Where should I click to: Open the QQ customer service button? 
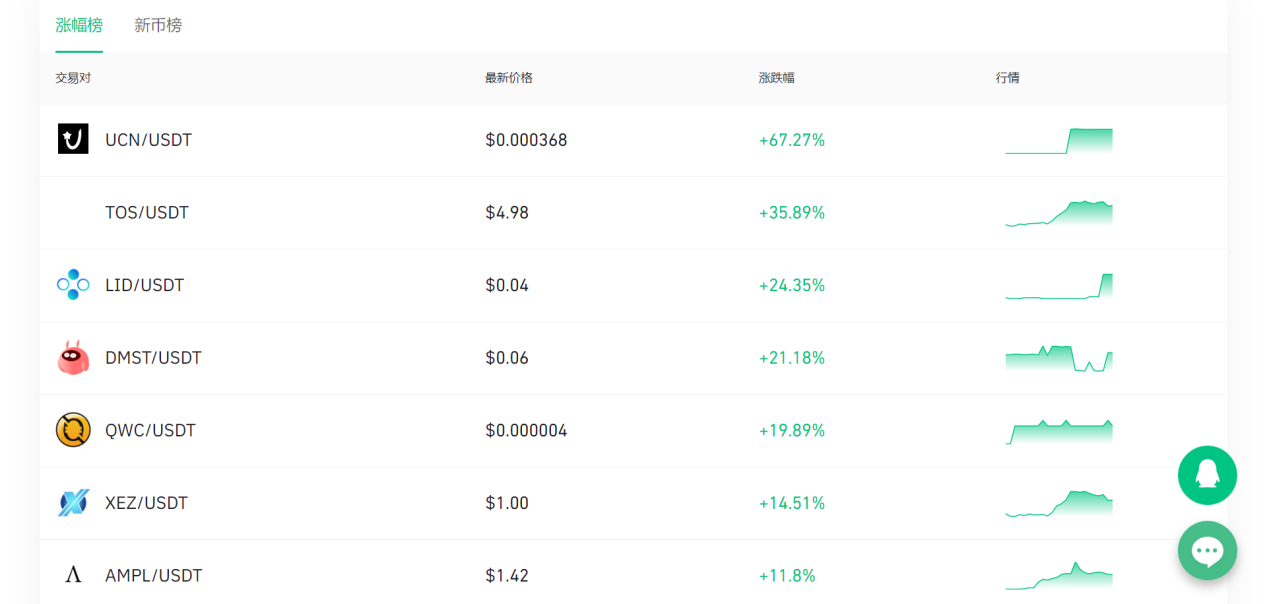point(1207,475)
